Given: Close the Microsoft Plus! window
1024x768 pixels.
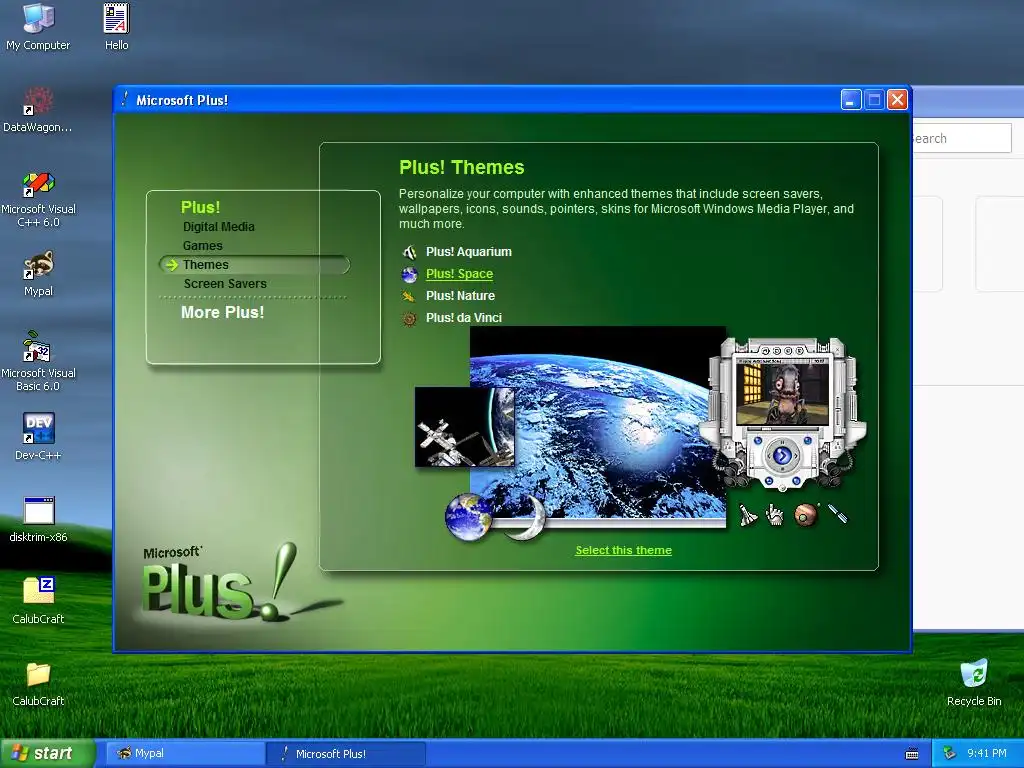Looking at the screenshot, I should pyautogui.click(x=898, y=100).
